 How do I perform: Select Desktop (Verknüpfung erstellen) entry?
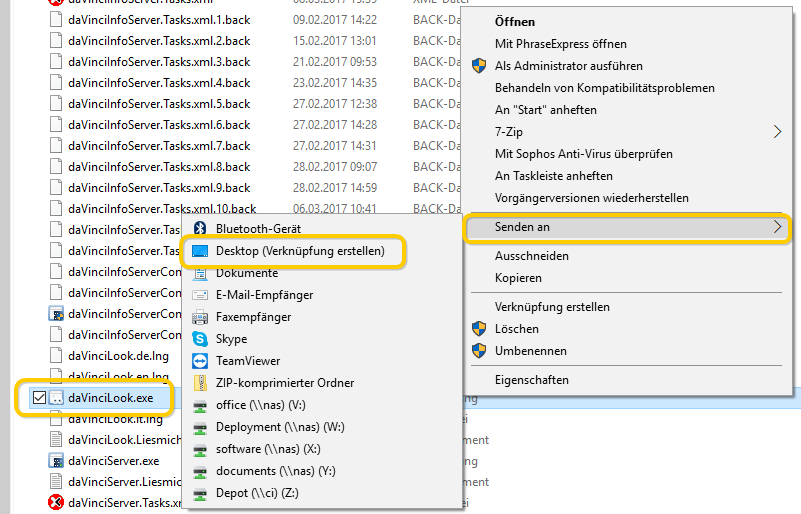tap(300, 251)
